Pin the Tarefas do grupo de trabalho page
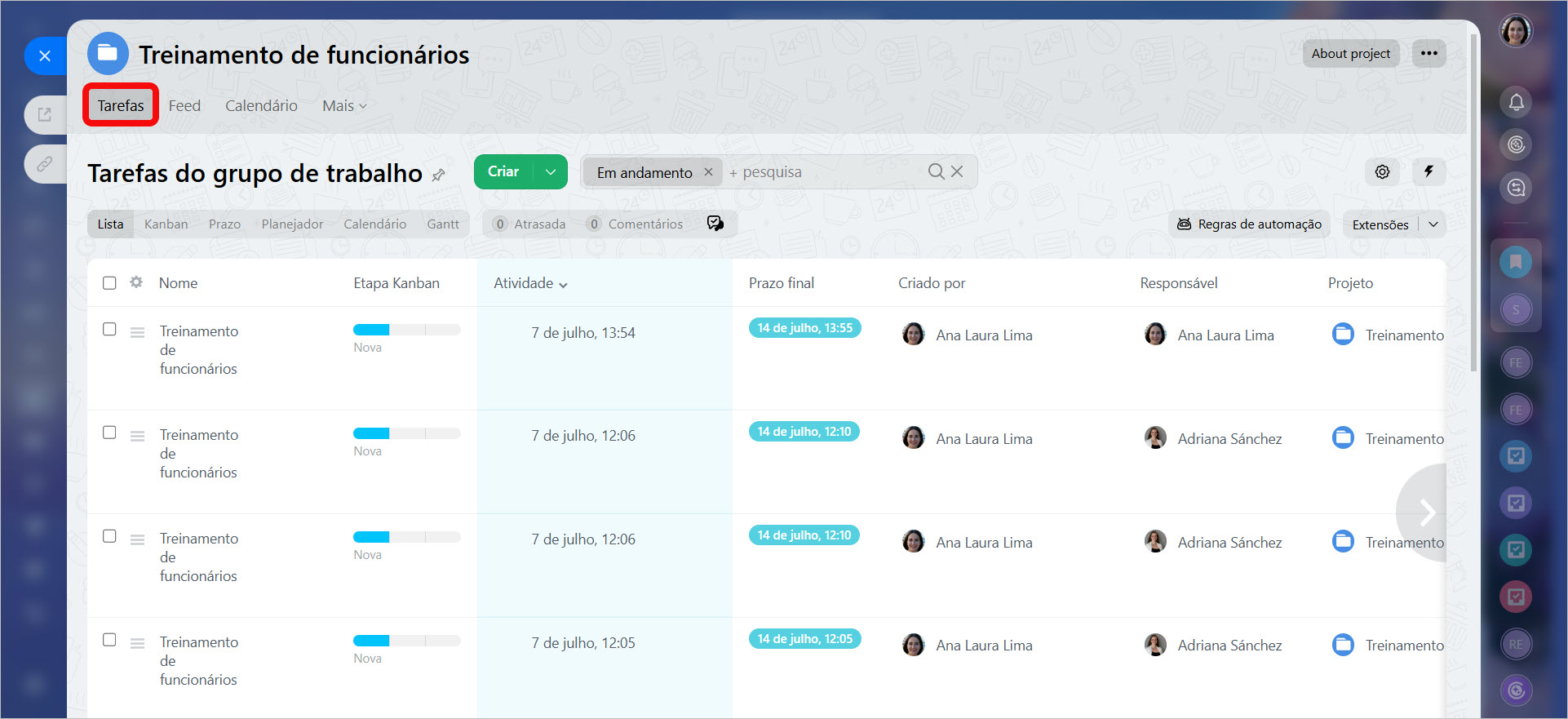Screen dimensions: 1568x719 coord(439,175)
